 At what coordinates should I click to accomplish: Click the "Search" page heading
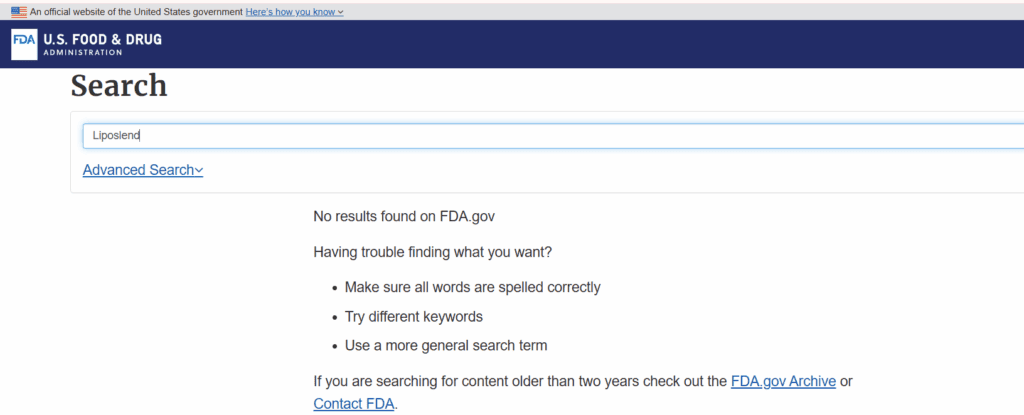[119, 86]
